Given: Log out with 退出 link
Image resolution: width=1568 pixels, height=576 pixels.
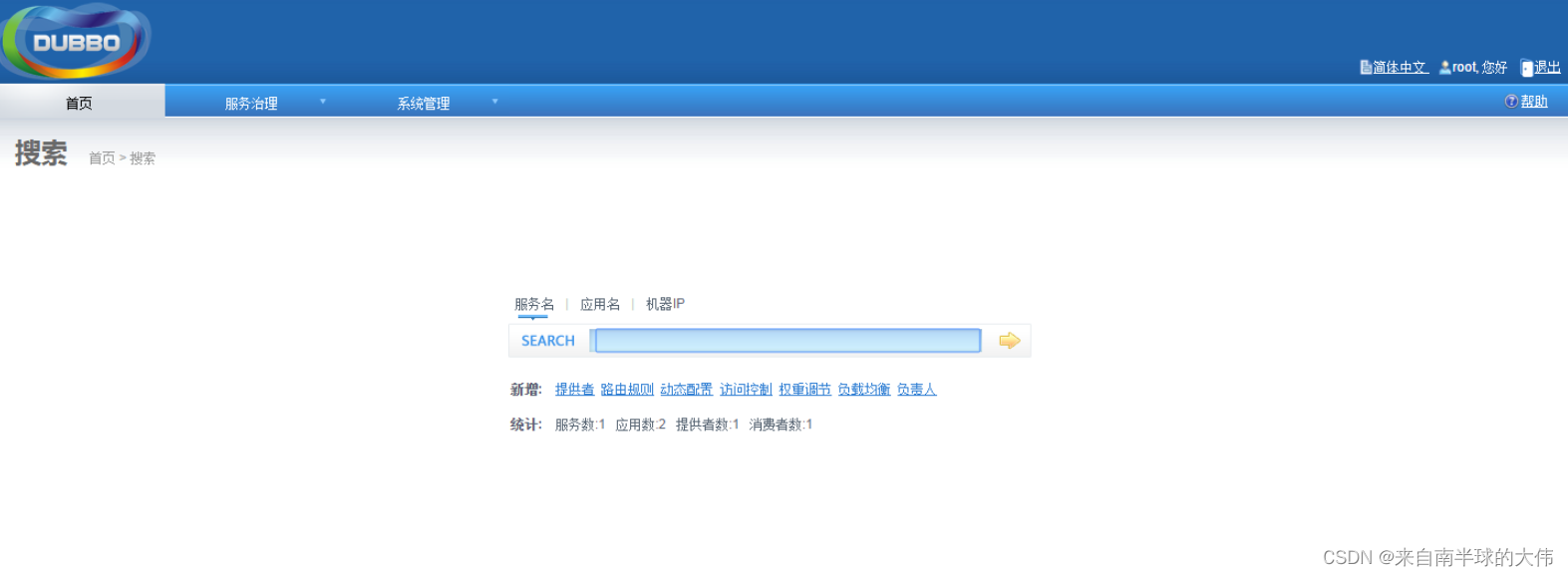Looking at the screenshot, I should click(1547, 68).
